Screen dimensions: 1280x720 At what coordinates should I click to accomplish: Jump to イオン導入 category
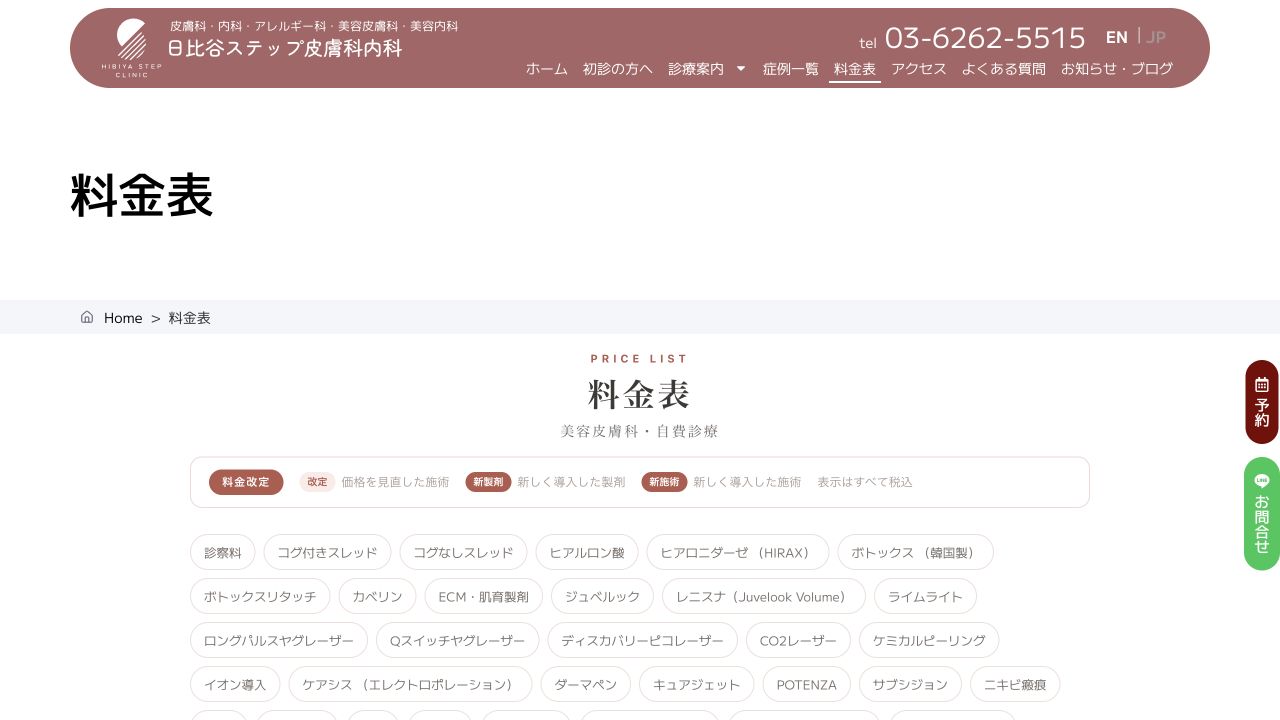point(235,684)
